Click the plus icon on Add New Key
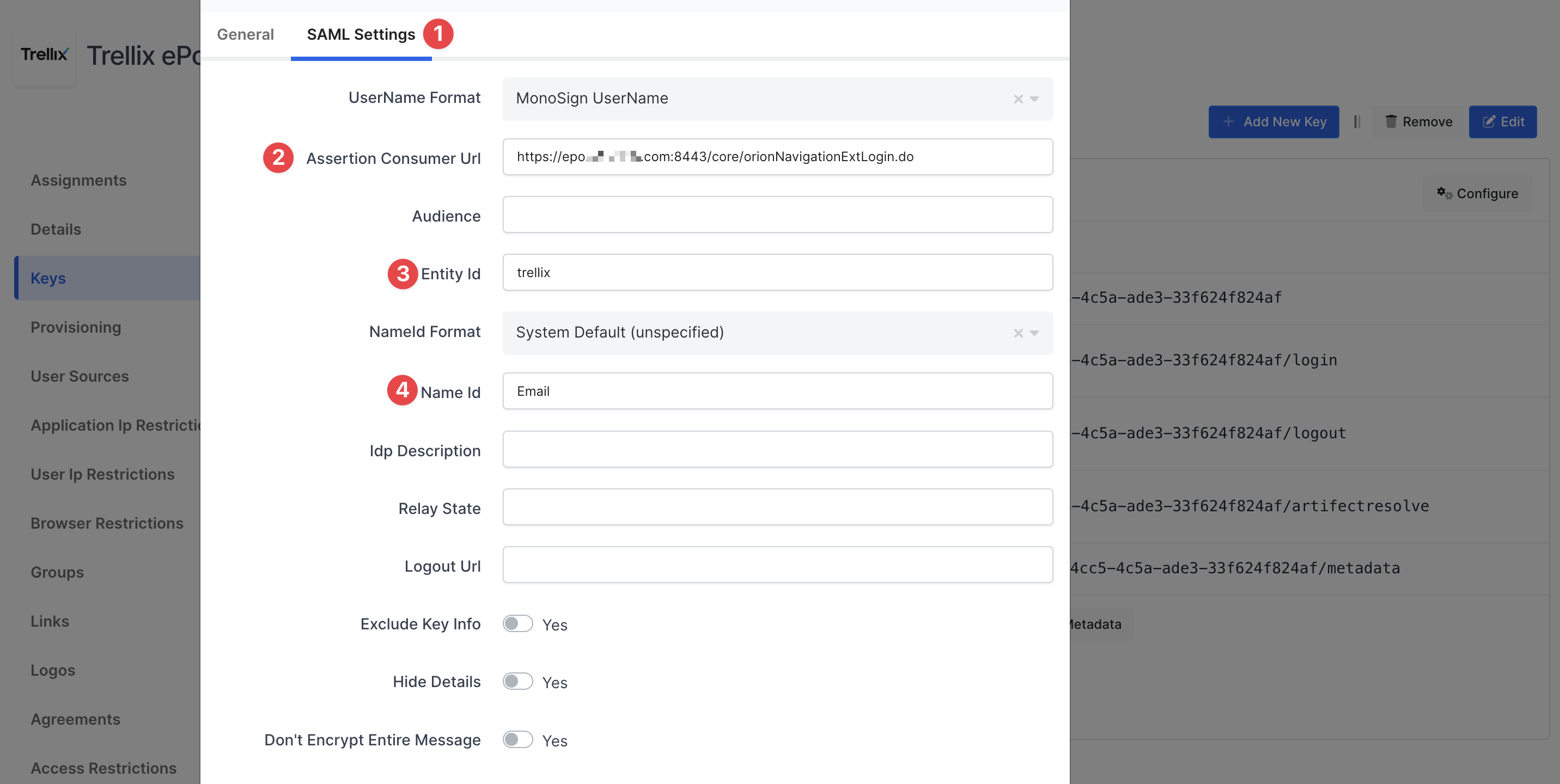 click(1228, 122)
